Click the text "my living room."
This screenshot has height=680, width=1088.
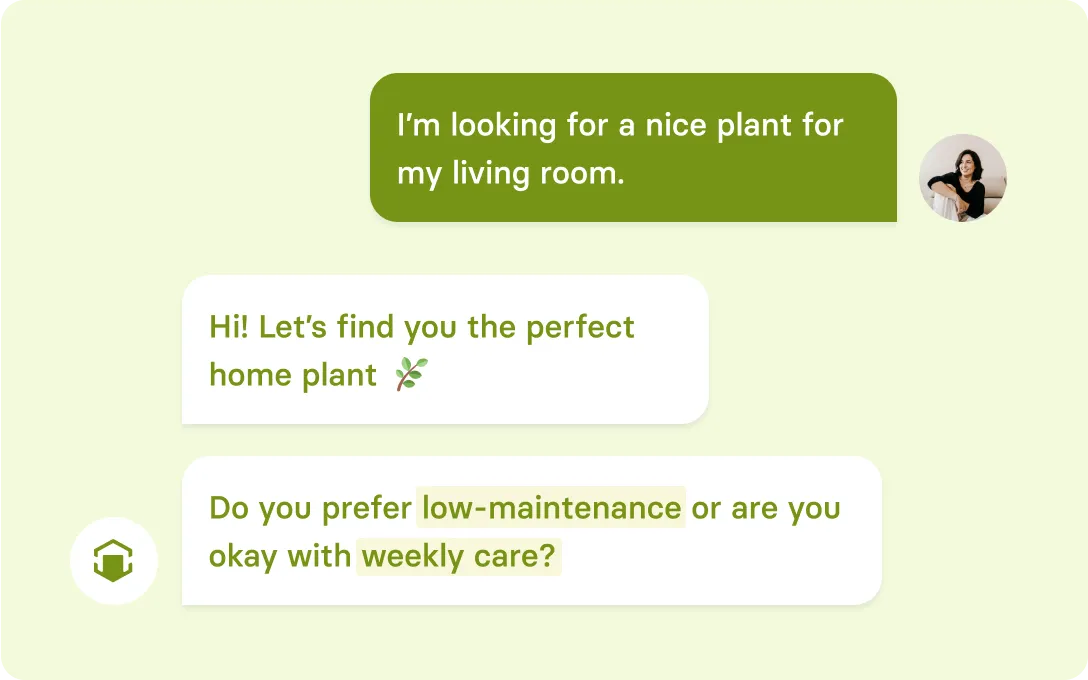coord(510,173)
